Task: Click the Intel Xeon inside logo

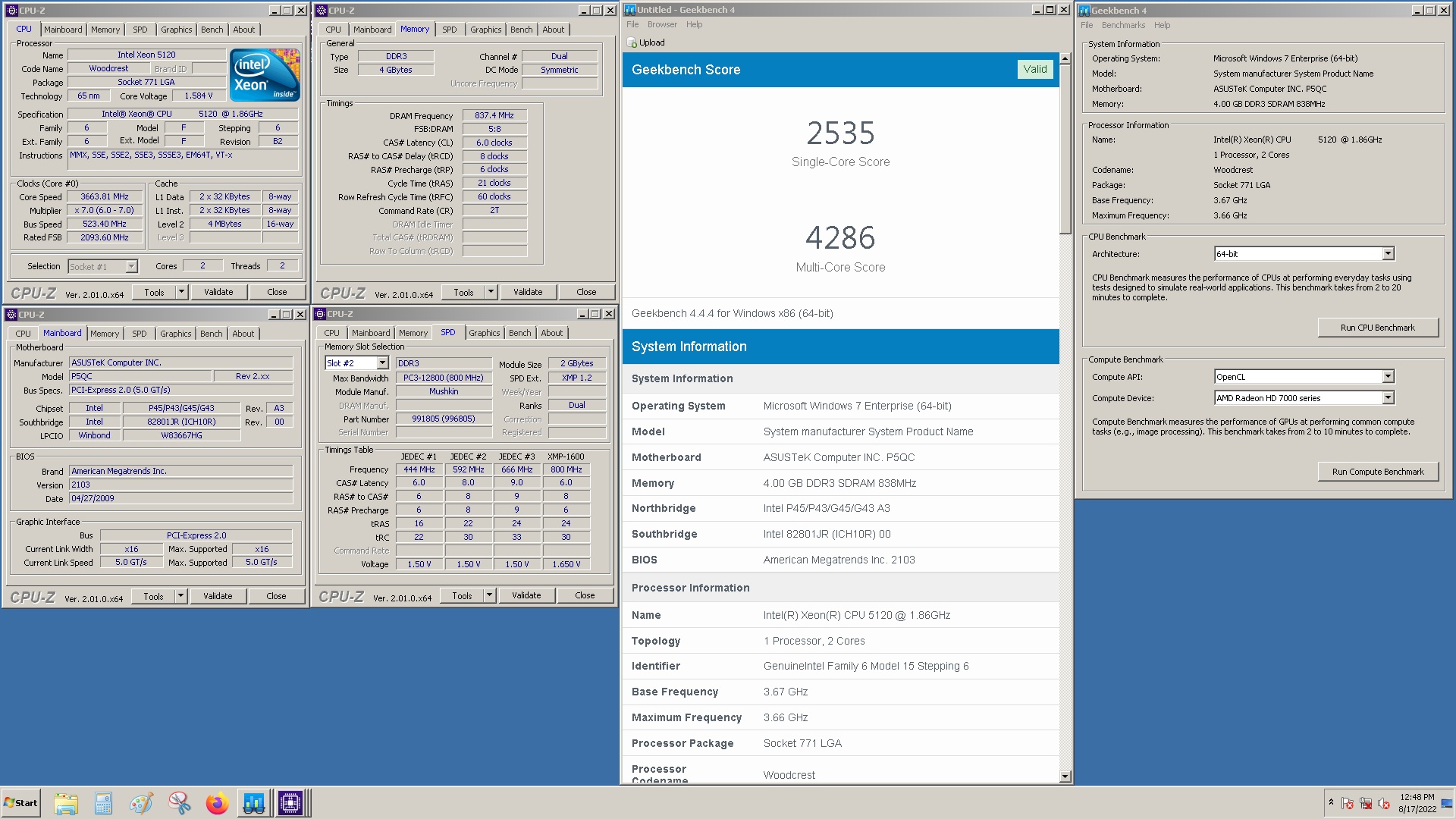Action: coord(265,74)
